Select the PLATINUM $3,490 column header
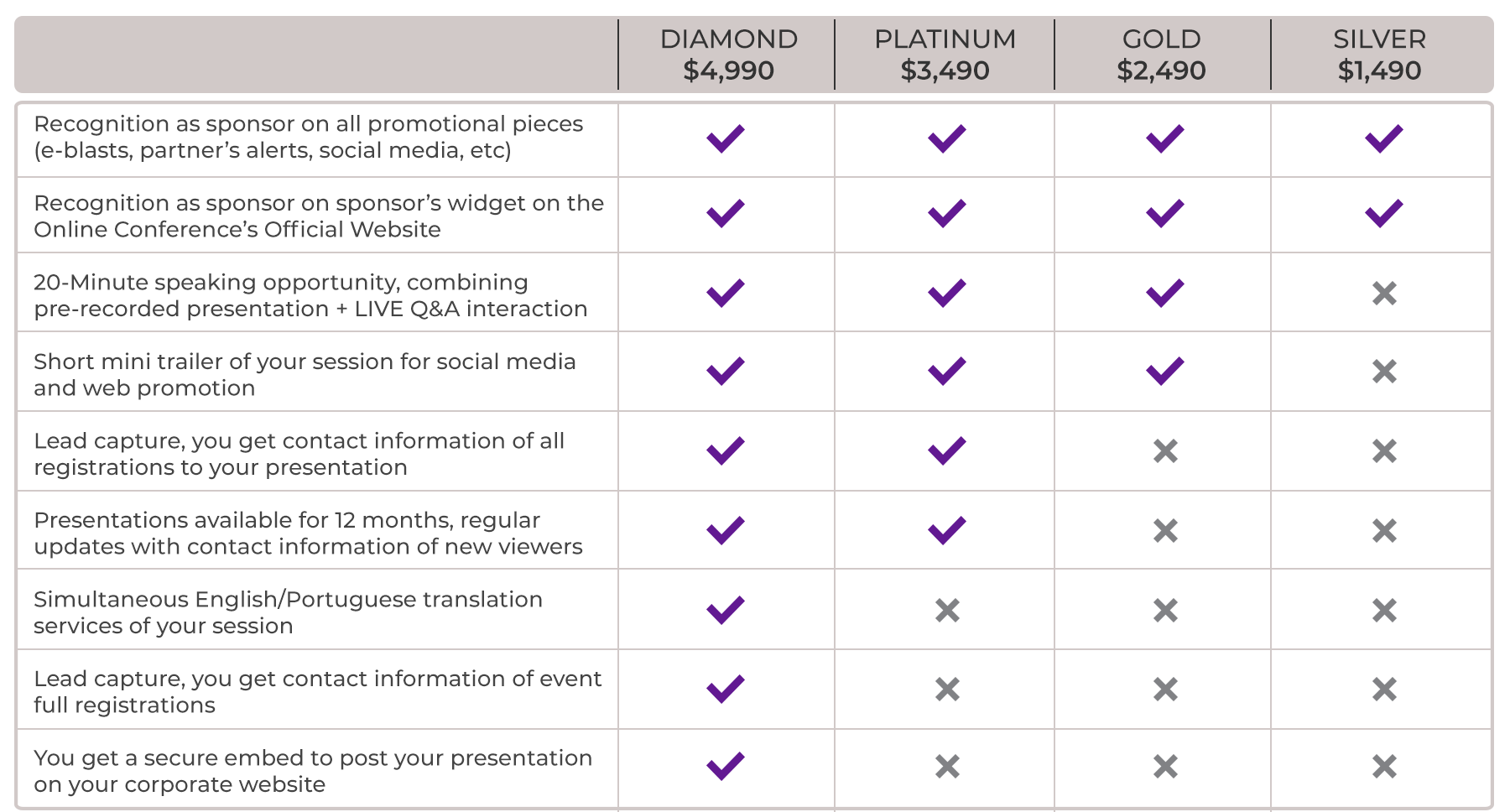1510x812 pixels. tap(945, 55)
